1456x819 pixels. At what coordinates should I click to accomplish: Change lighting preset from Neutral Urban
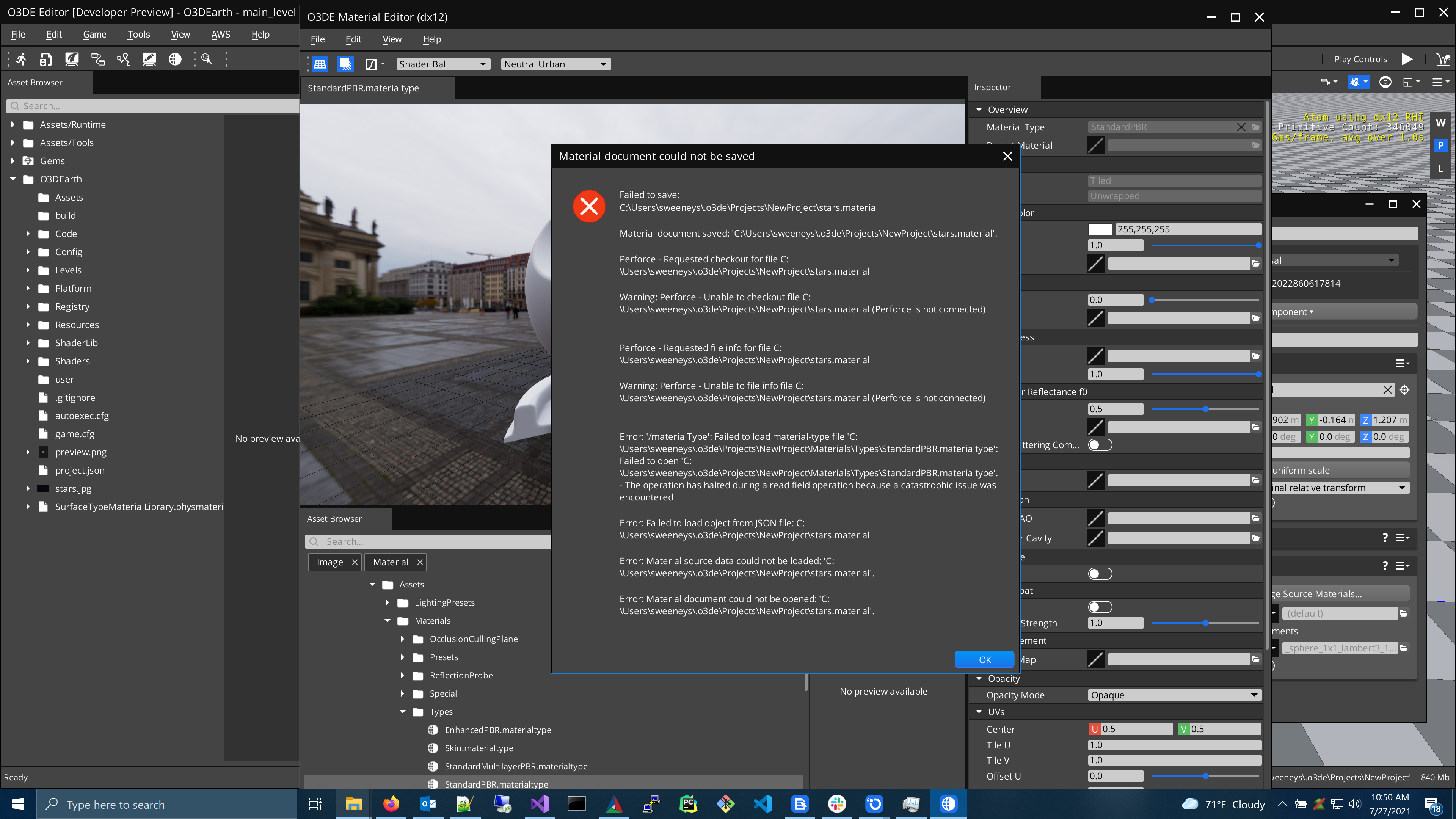coord(555,64)
